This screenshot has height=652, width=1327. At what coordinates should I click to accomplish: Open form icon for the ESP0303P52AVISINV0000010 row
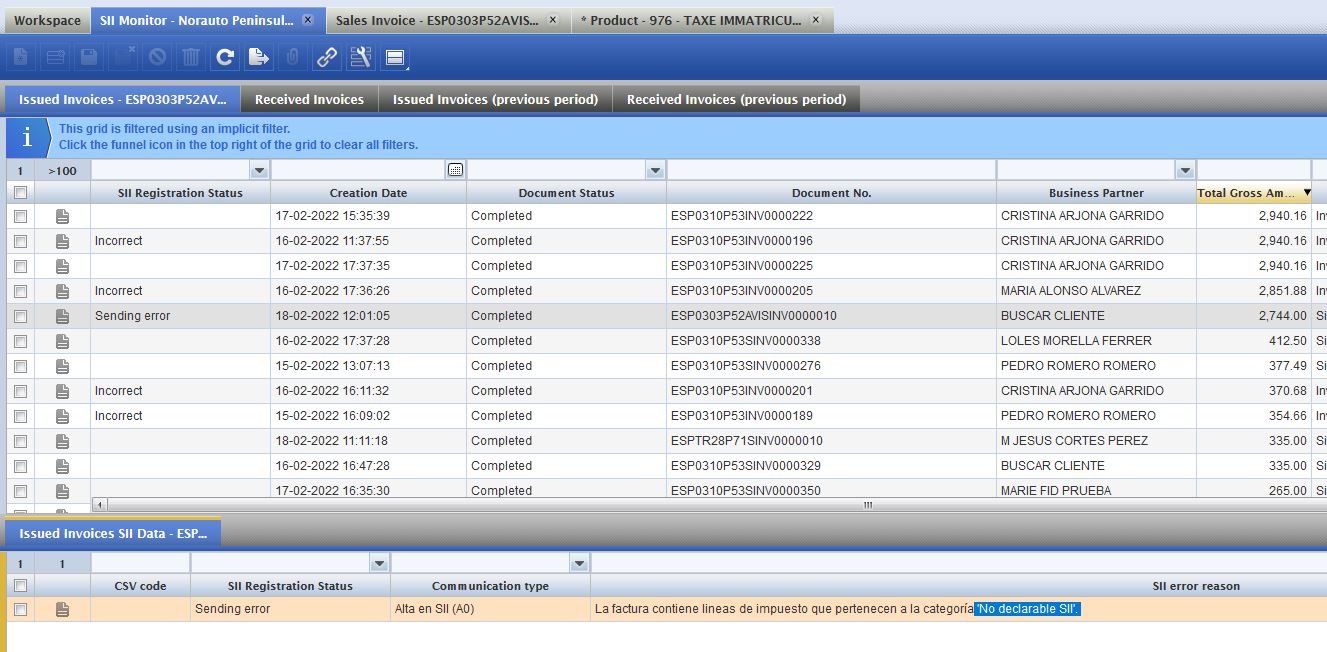pos(62,316)
